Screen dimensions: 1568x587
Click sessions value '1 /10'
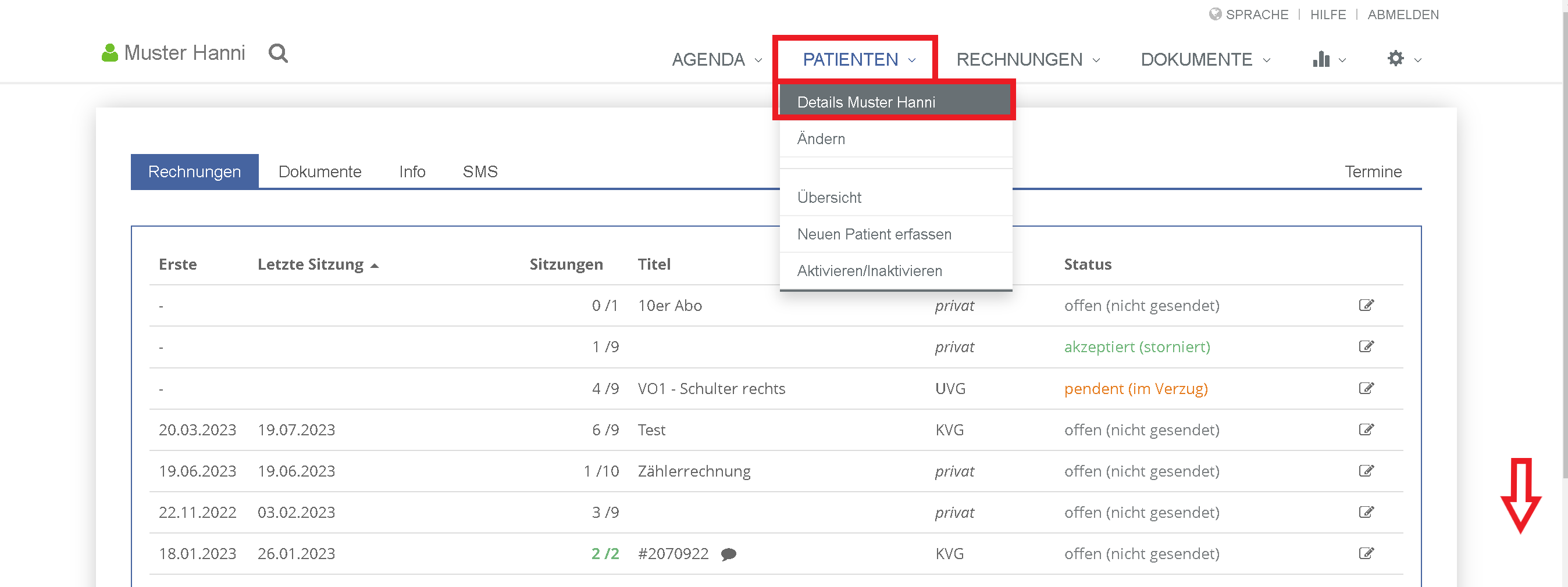click(x=601, y=471)
